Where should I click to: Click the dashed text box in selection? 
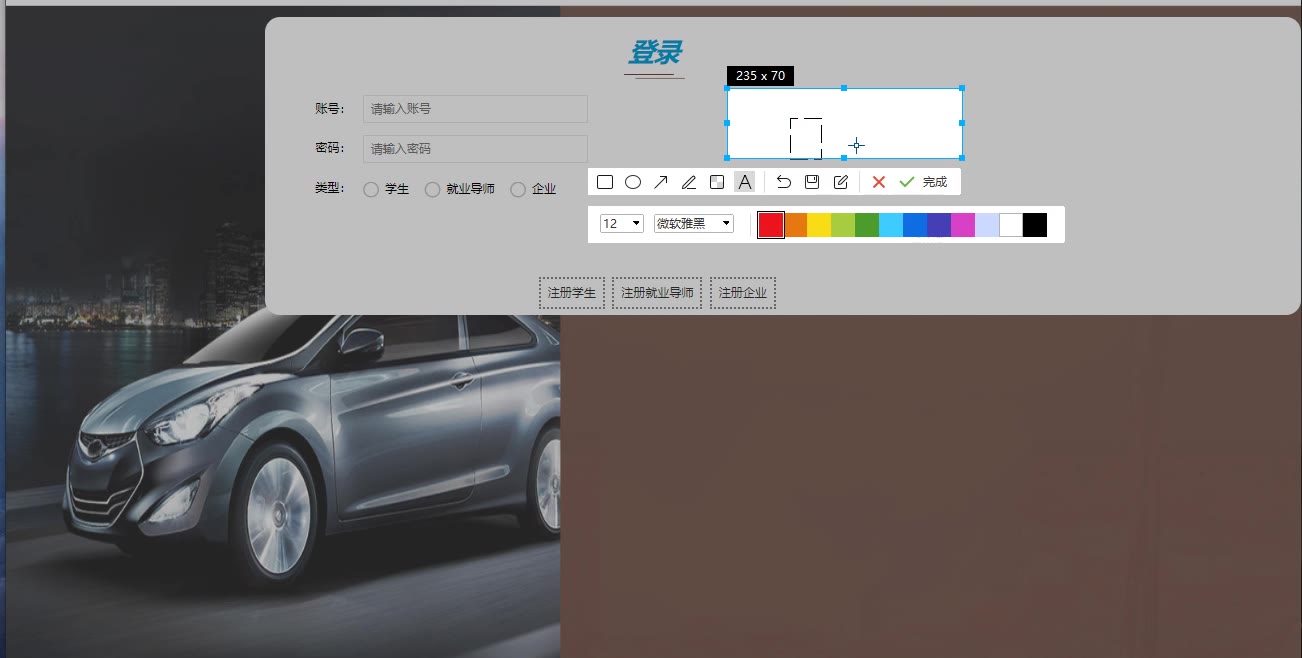(x=806, y=138)
